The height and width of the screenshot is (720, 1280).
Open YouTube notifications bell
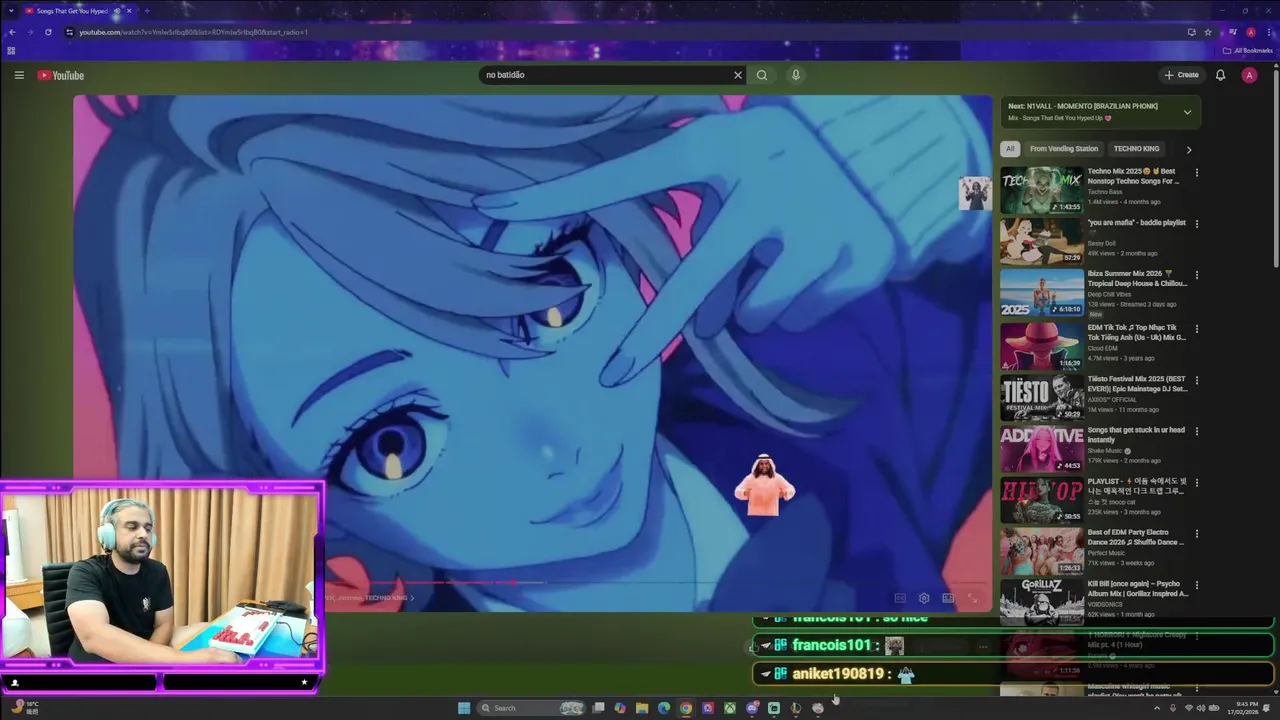point(1220,75)
